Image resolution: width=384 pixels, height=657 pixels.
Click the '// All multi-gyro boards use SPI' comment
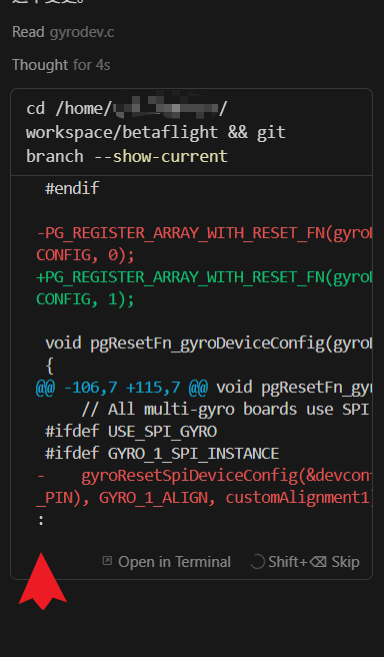[x=225, y=409]
